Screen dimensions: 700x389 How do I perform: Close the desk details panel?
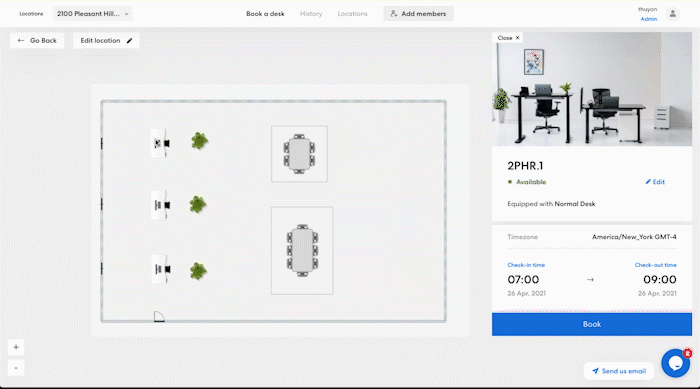[508, 38]
